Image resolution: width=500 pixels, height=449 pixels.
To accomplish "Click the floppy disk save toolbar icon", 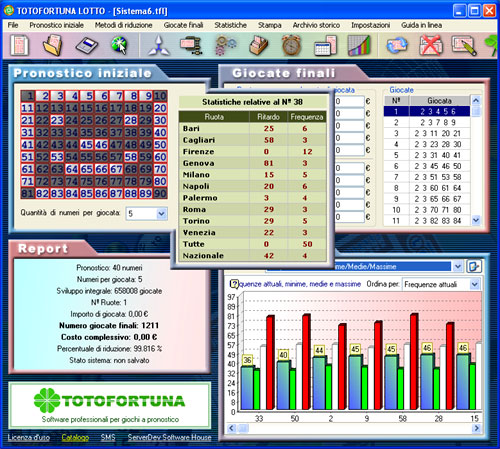I will click(x=86, y=45).
